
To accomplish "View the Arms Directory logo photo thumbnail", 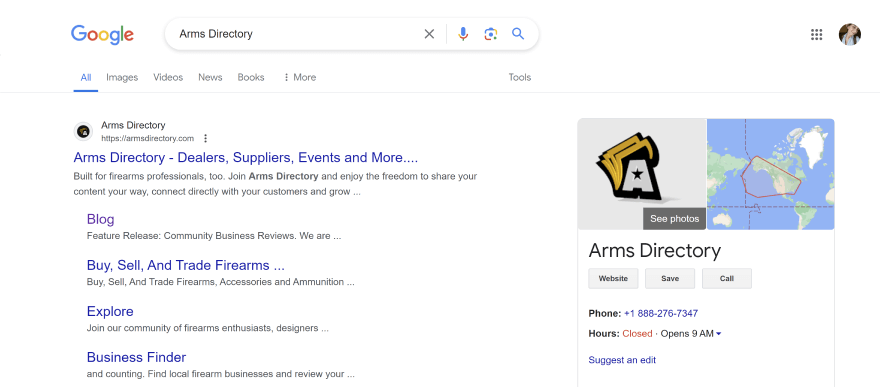I will click(x=642, y=174).
